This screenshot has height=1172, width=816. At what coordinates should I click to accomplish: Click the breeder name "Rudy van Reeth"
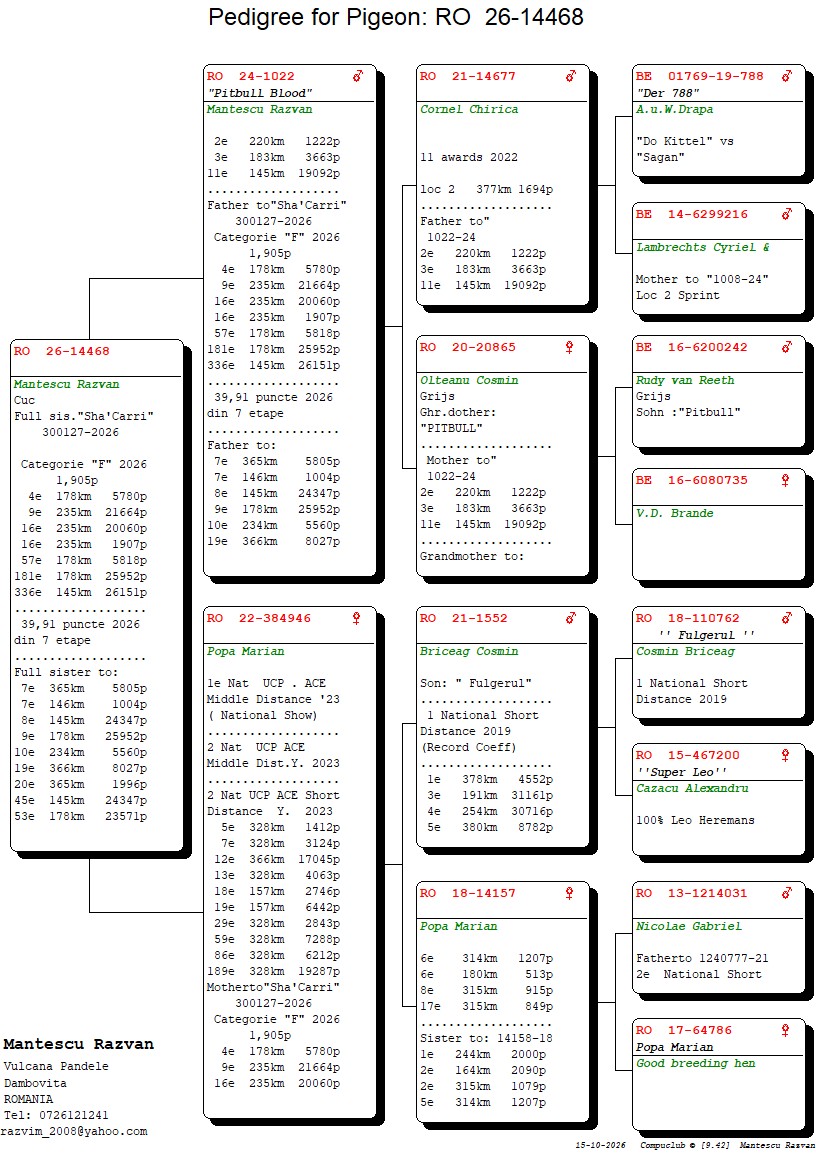pyautogui.click(x=684, y=380)
